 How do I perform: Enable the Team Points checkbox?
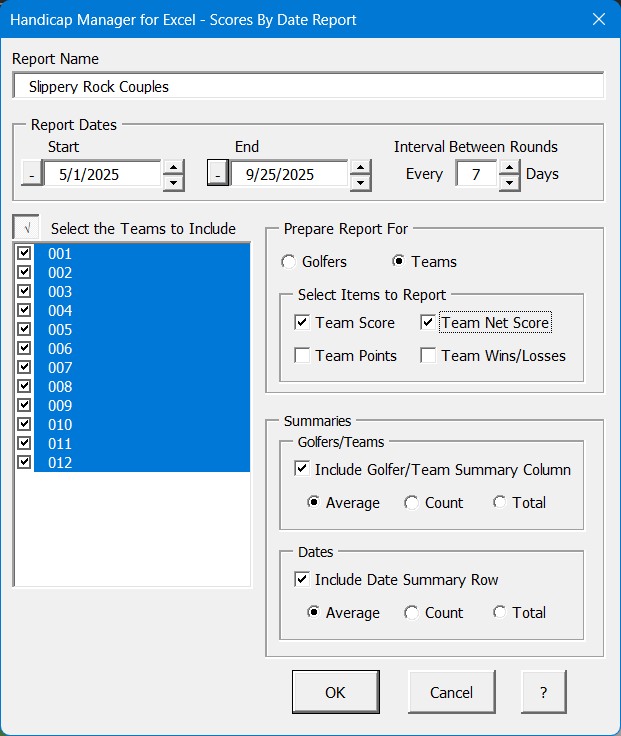[302, 355]
